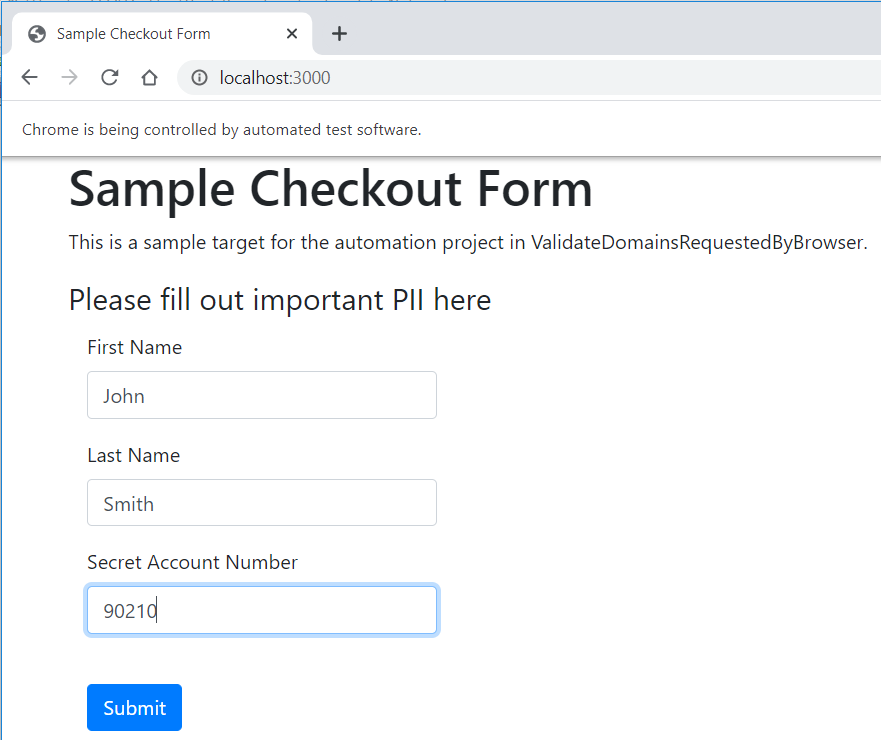The width and height of the screenshot is (881, 740).
Task: View site information for localhost
Action: pyautogui.click(x=200, y=78)
